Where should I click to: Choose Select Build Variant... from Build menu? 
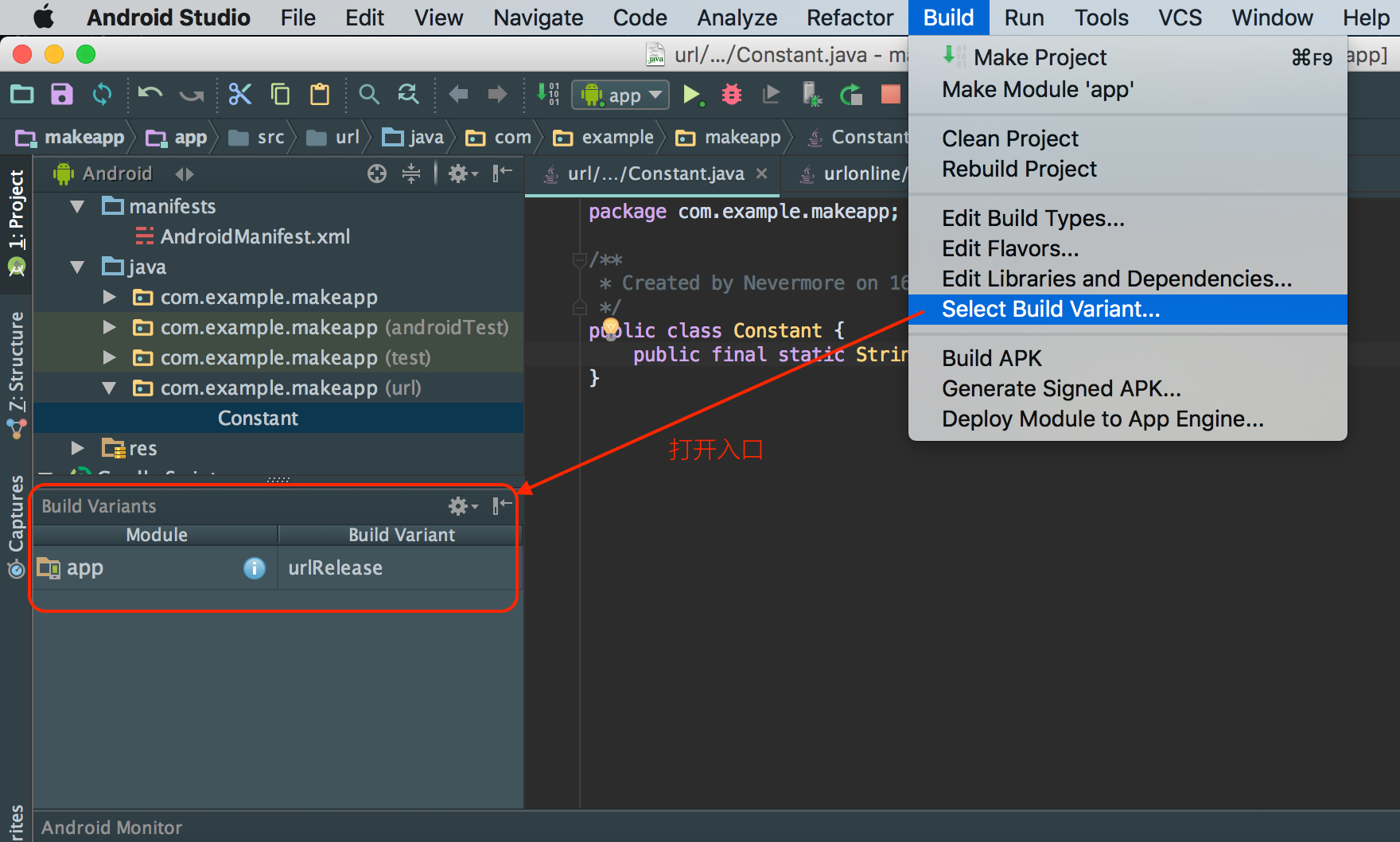(1127, 310)
